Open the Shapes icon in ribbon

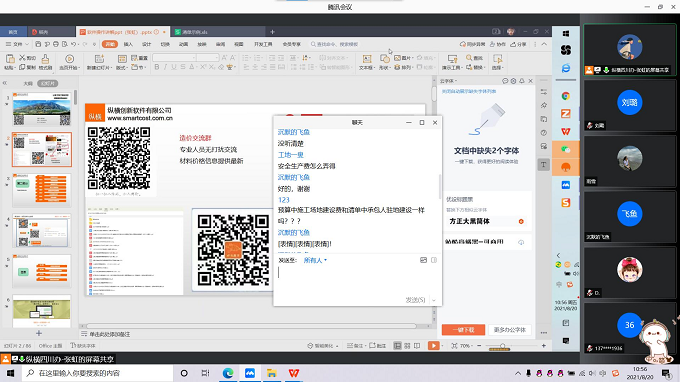[x=384, y=59]
